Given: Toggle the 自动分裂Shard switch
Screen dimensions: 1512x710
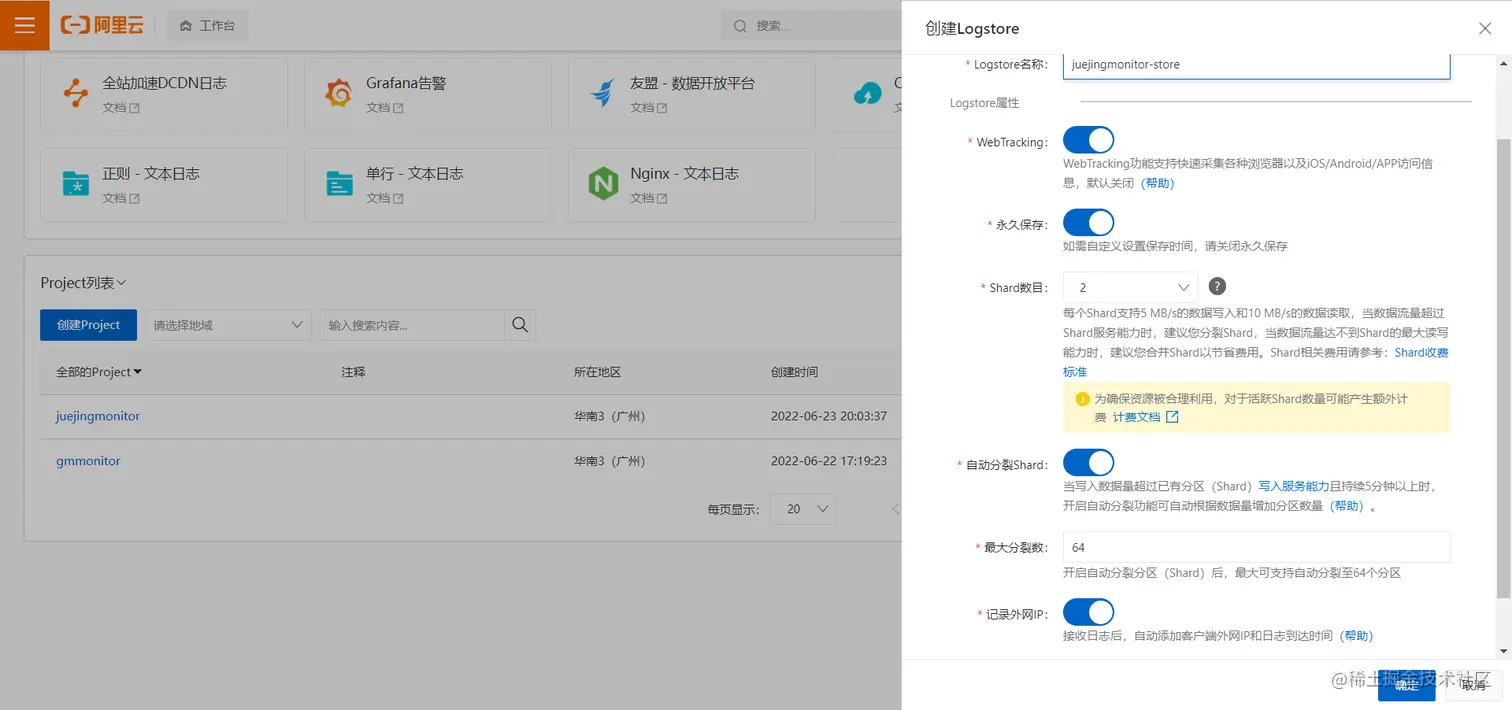Looking at the screenshot, I should [1088, 462].
